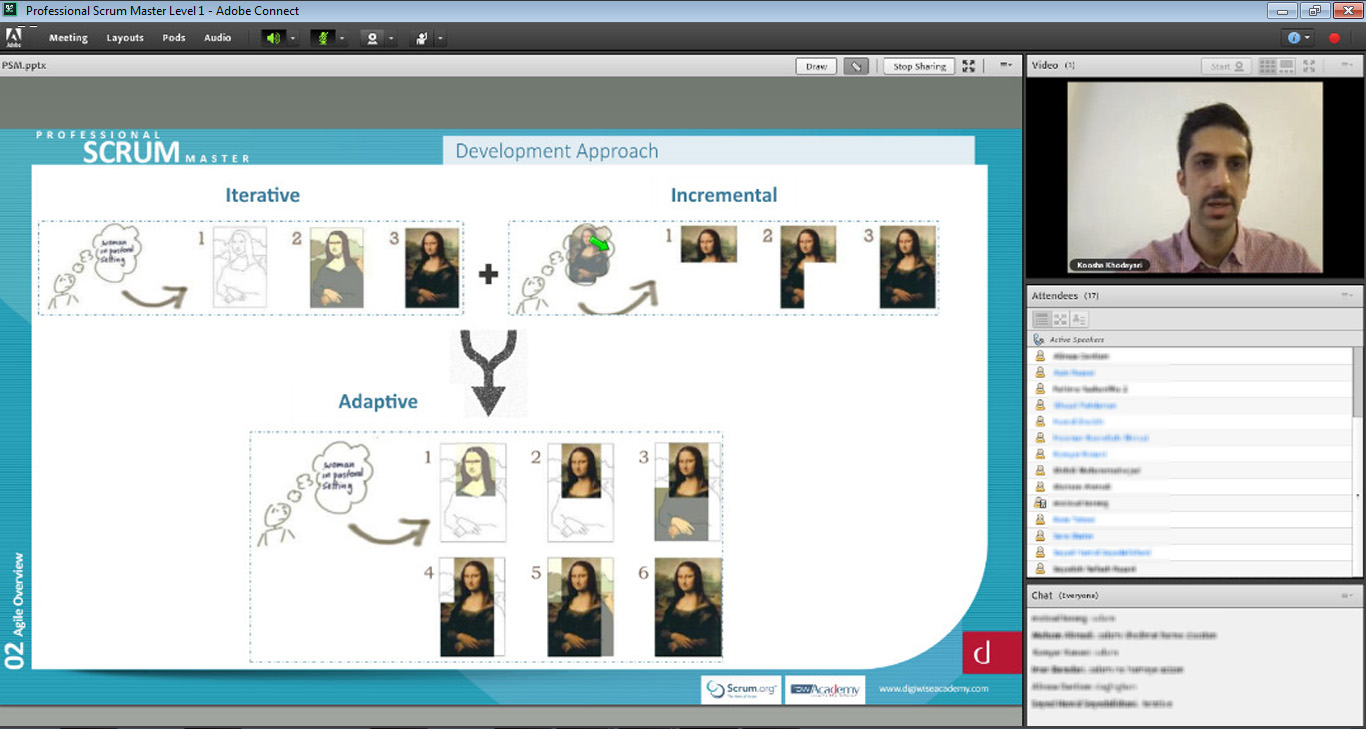Open the Audio menu
1366x729 pixels.
point(218,38)
